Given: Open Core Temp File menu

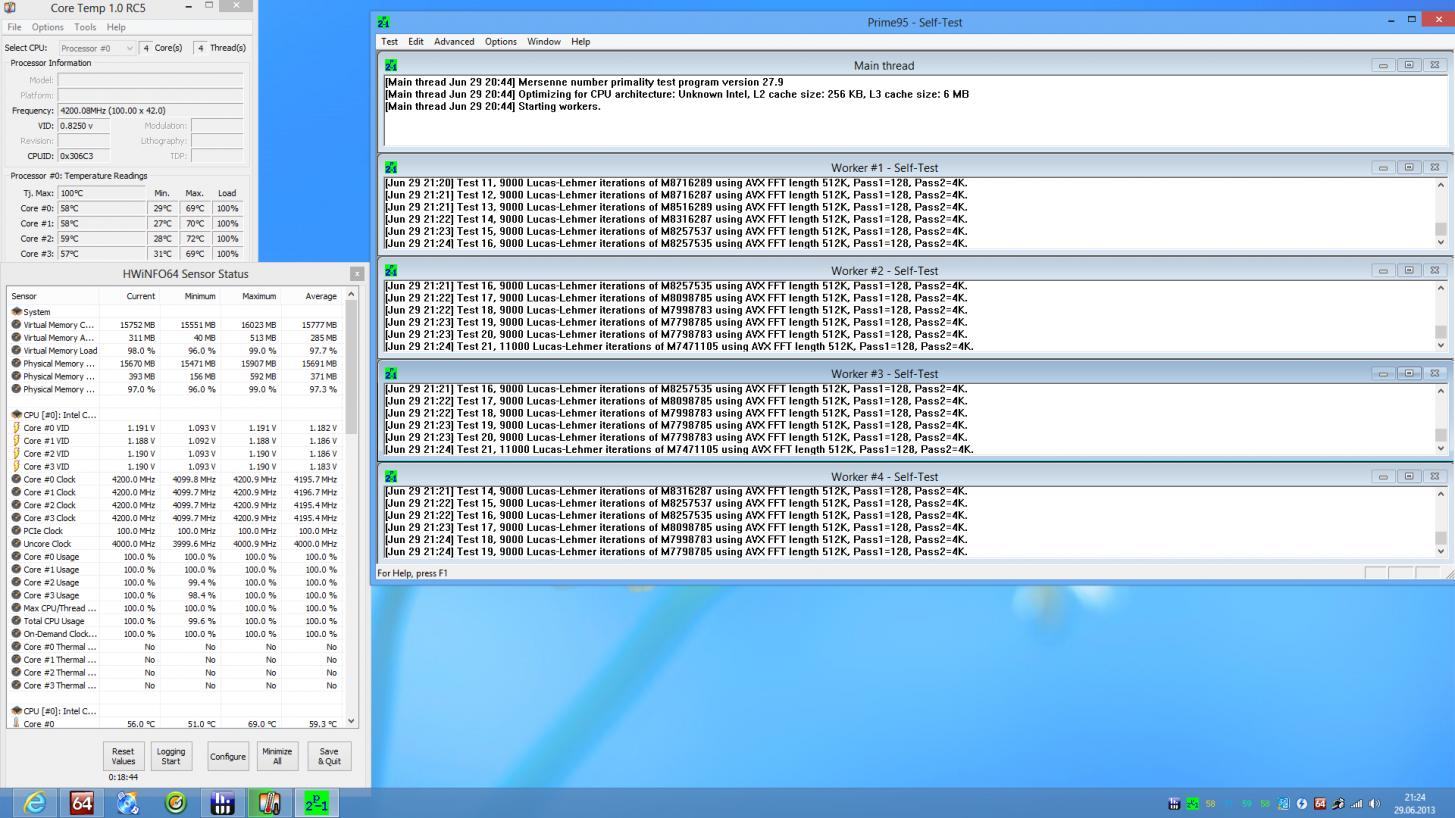Looking at the screenshot, I should coord(14,27).
